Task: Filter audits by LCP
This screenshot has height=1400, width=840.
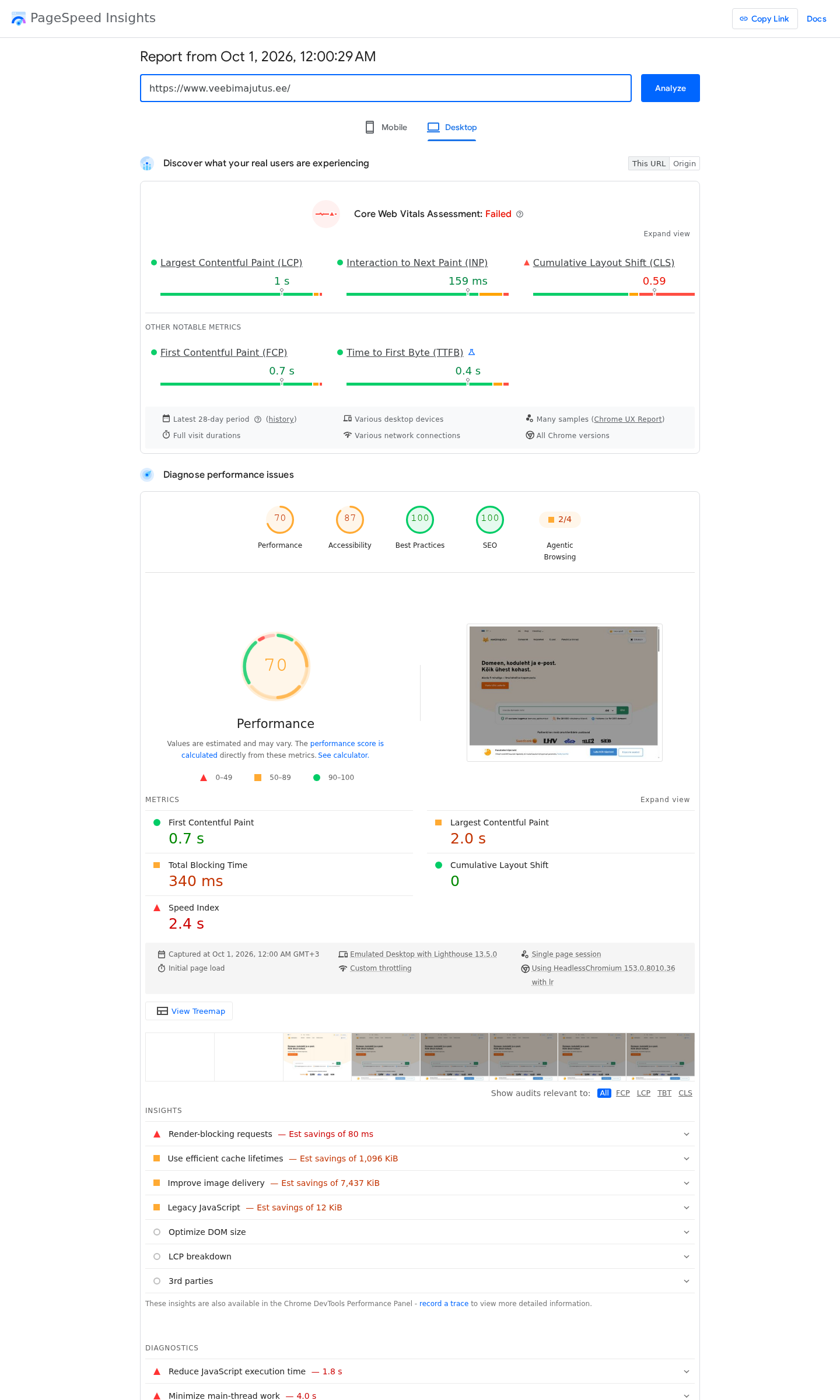Action: pyautogui.click(x=643, y=1093)
